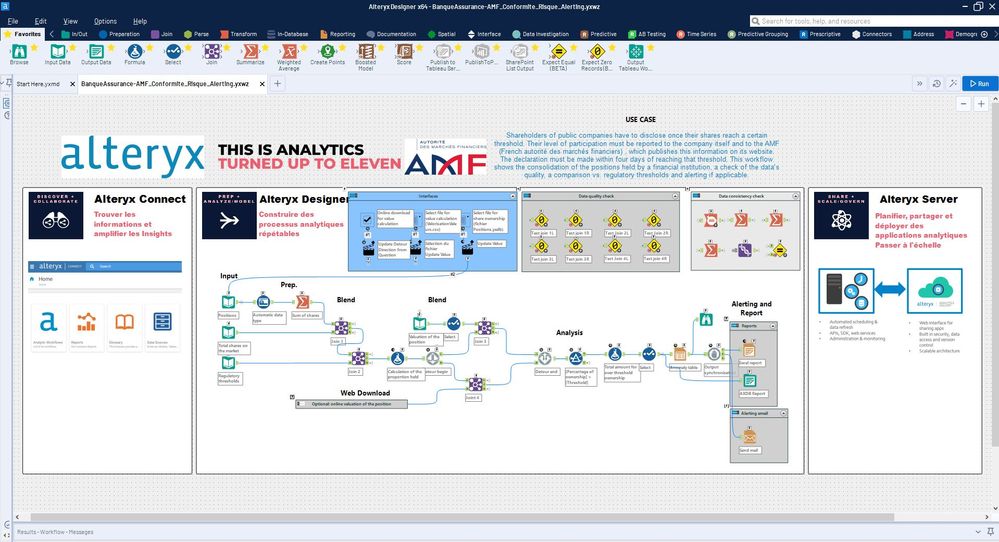Zoom in canvas with plus button
Viewport: 999px width, 542px height.
point(981,104)
